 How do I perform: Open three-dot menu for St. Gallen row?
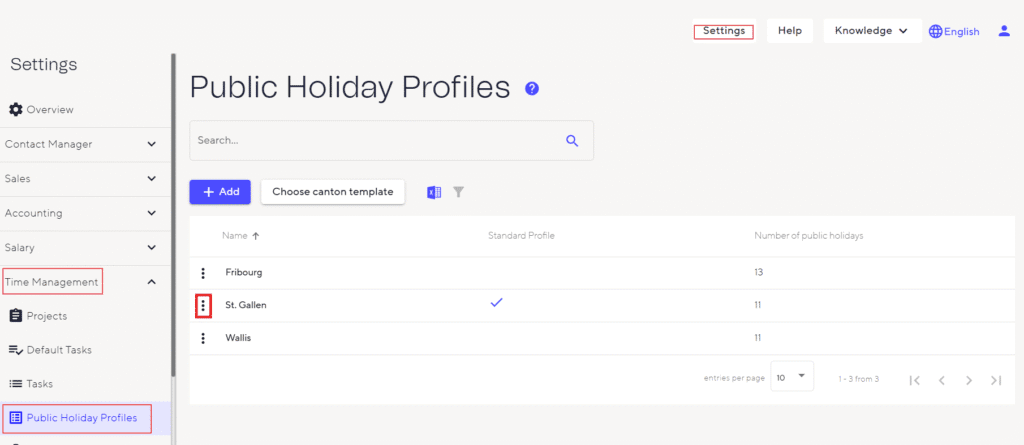(203, 305)
